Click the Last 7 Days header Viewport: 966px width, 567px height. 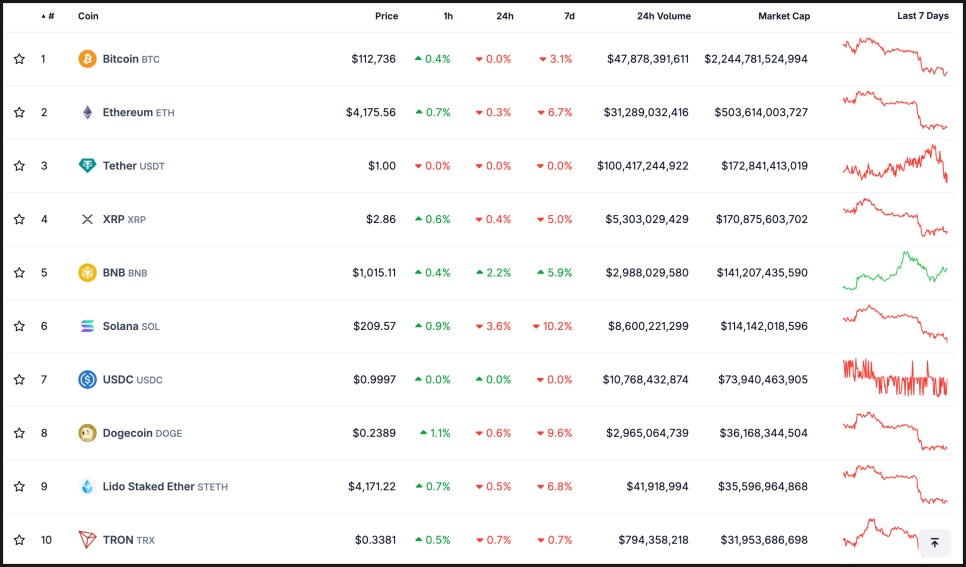(922, 17)
